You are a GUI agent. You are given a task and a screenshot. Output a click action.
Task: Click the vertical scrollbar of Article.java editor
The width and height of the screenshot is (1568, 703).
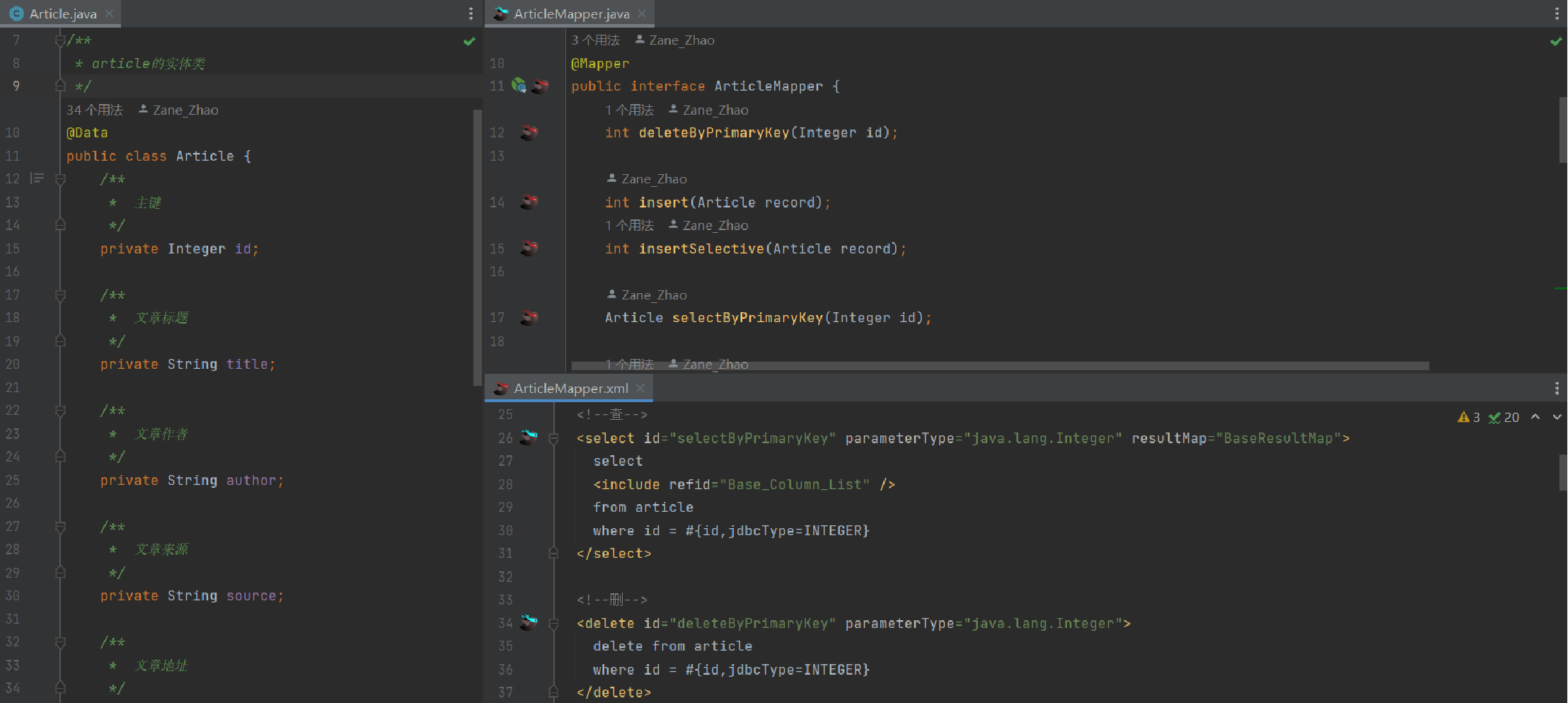(477, 248)
